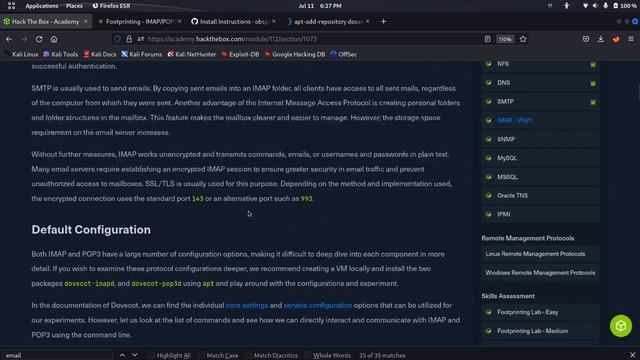This screenshot has width=640, height=360.
Task: Click the shield tracking protection icon
Action: [x=117, y=39]
